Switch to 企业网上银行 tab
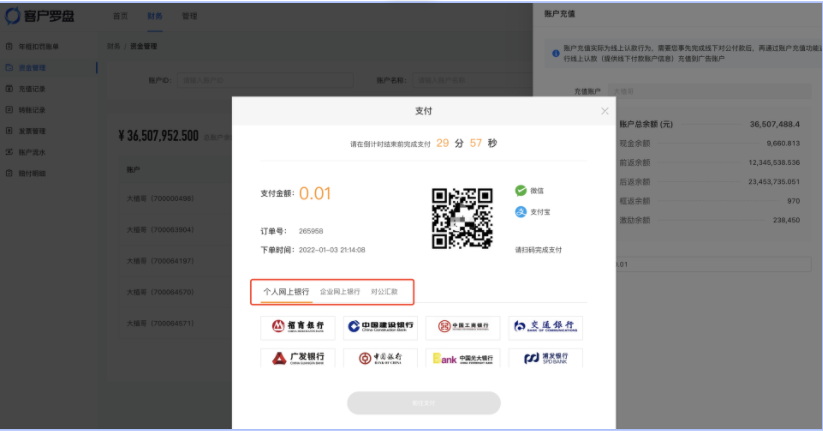The image size is (823, 431). [340, 292]
